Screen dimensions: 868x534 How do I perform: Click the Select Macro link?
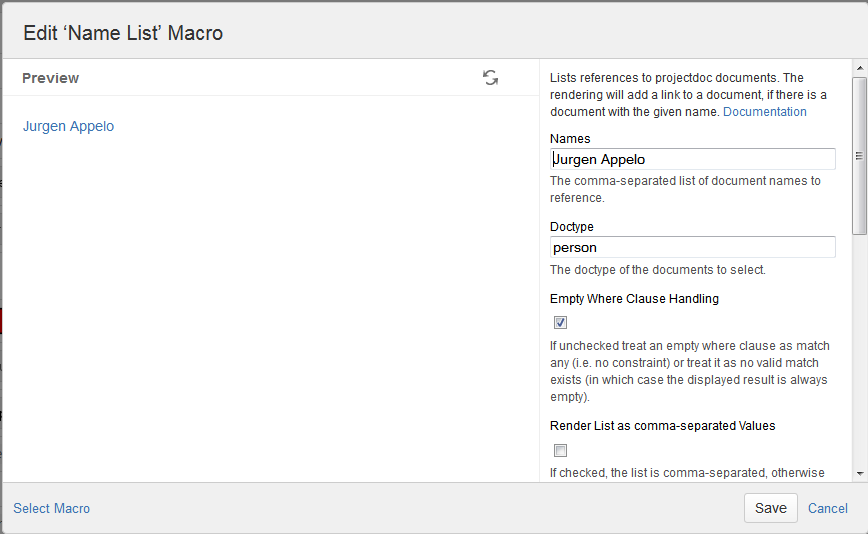coord(51,508)
